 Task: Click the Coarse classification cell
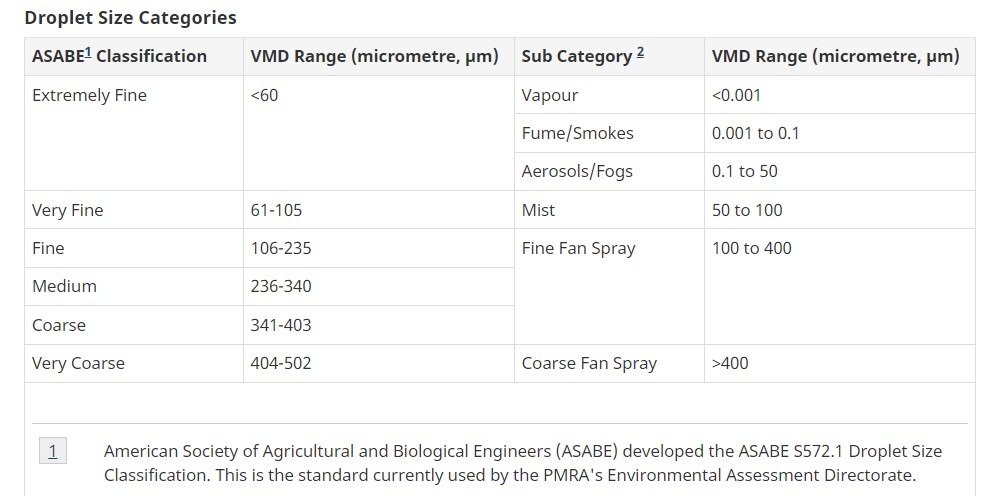click(134, 325)
